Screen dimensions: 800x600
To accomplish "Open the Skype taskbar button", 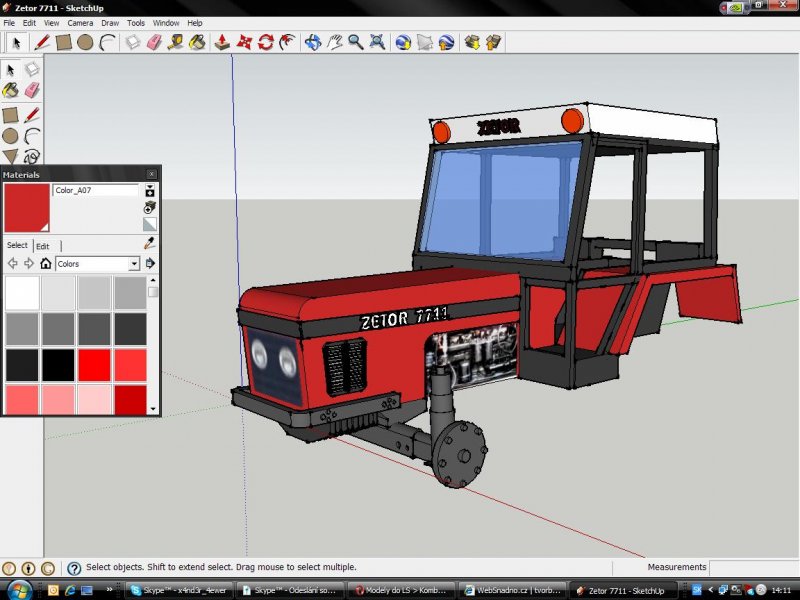I will 180,590.
